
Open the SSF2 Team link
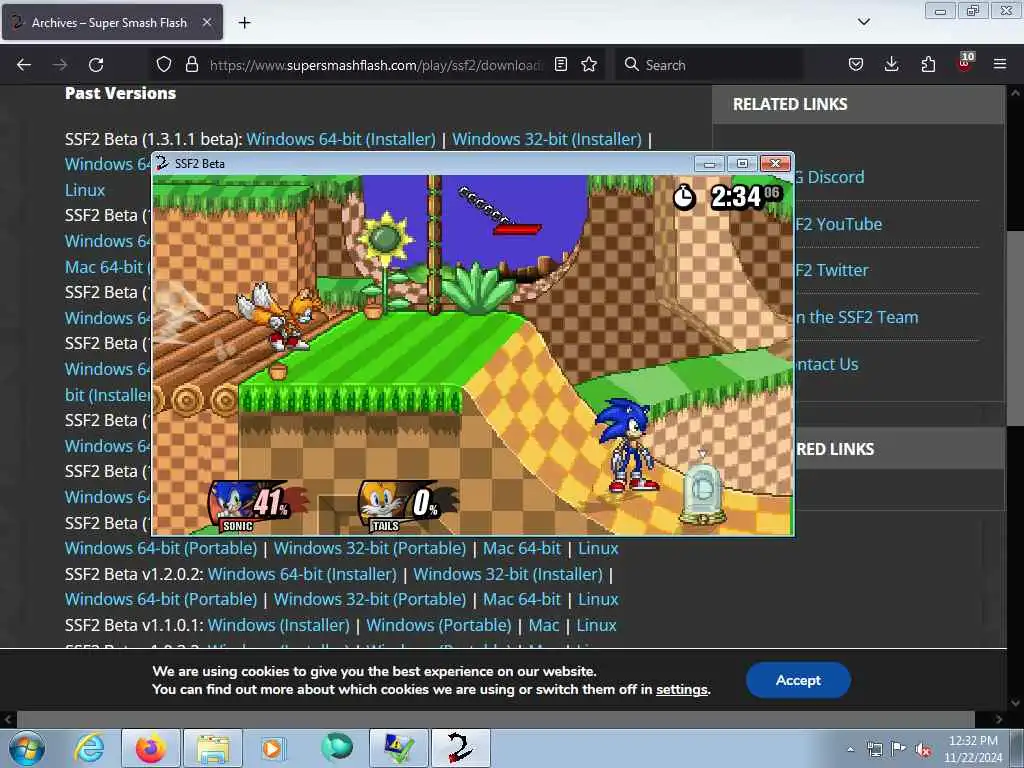pos(857,317)
